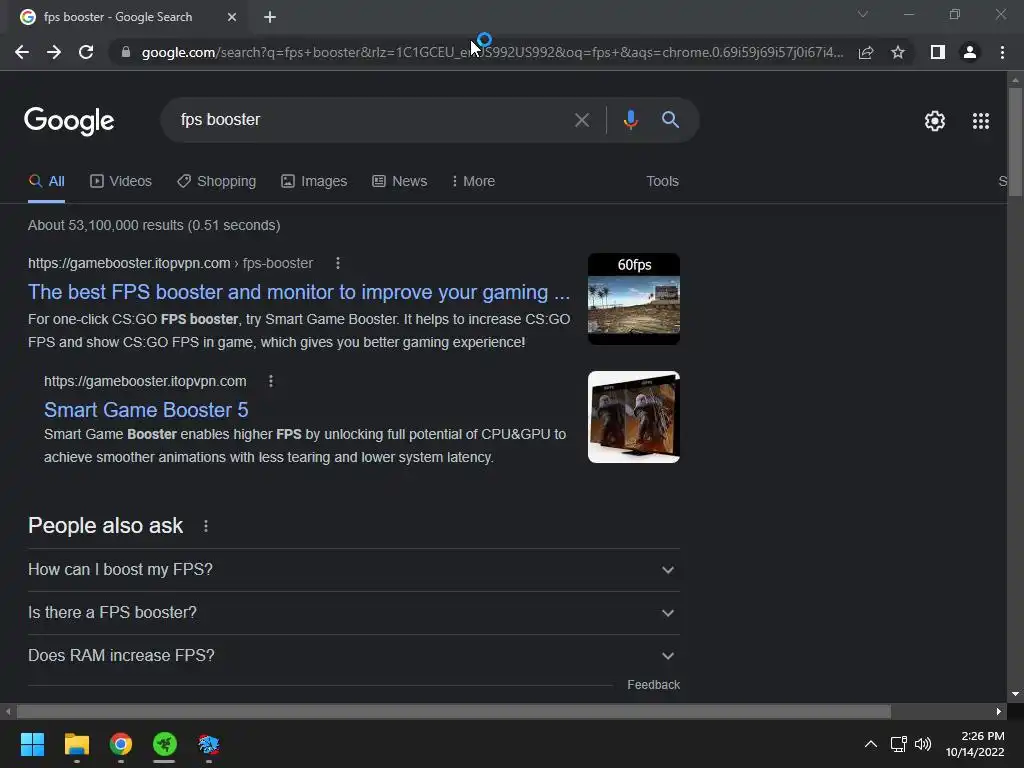The image size is (1024, 768).
Task: Open the Google logo homepage link
Action: (69, 121)
